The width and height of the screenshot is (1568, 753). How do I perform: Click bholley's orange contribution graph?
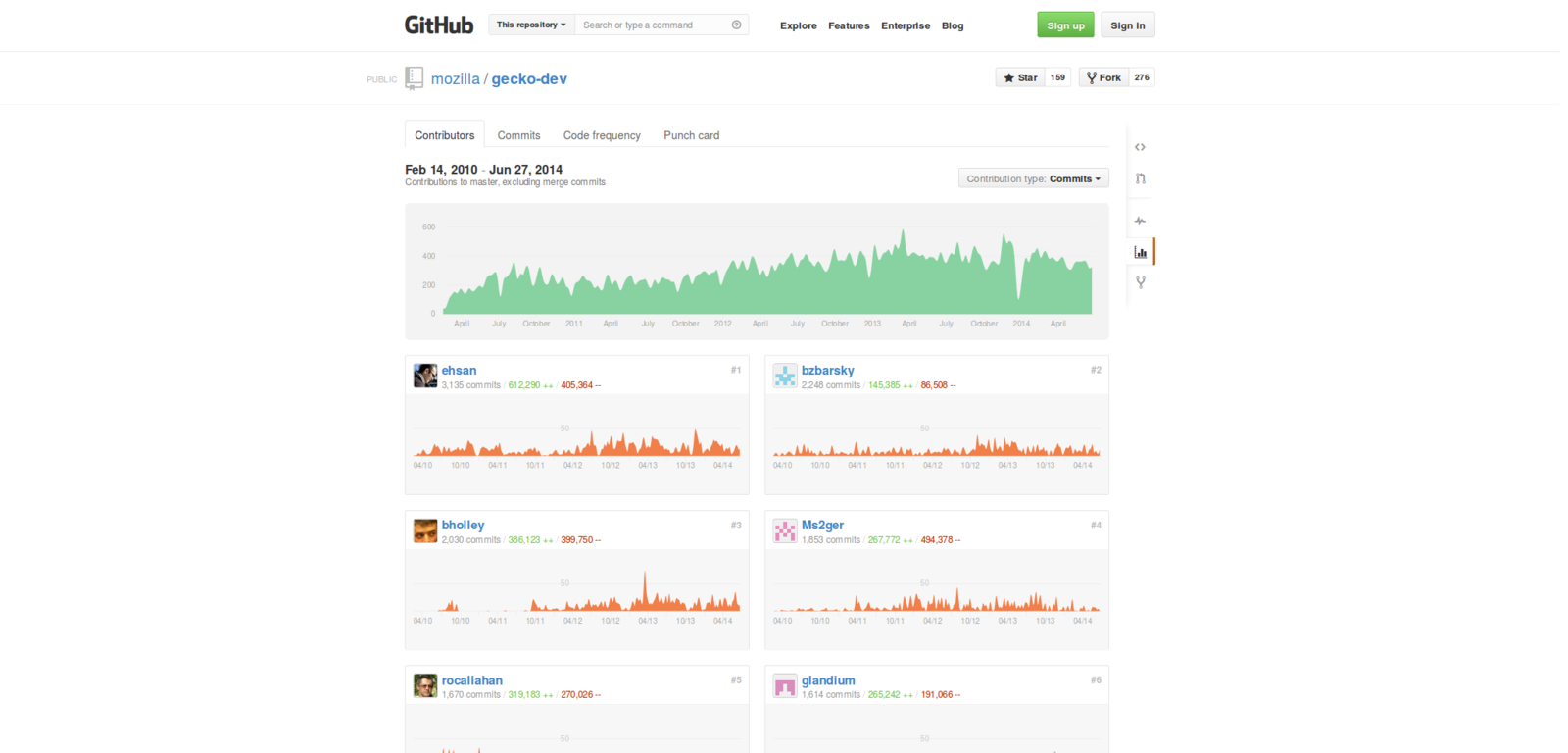tap(576, 591)
